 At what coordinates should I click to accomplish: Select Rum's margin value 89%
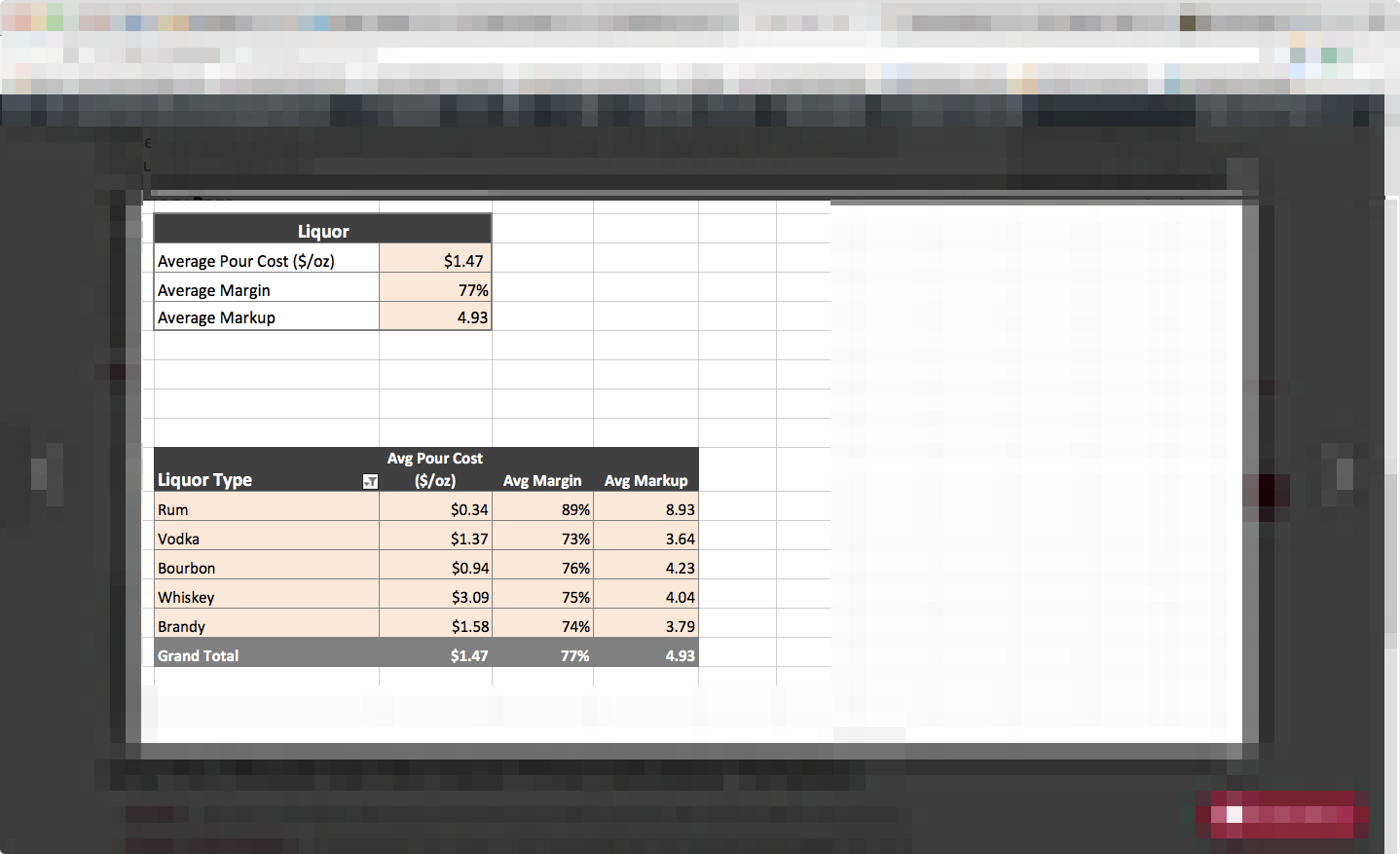click(542, 506)
